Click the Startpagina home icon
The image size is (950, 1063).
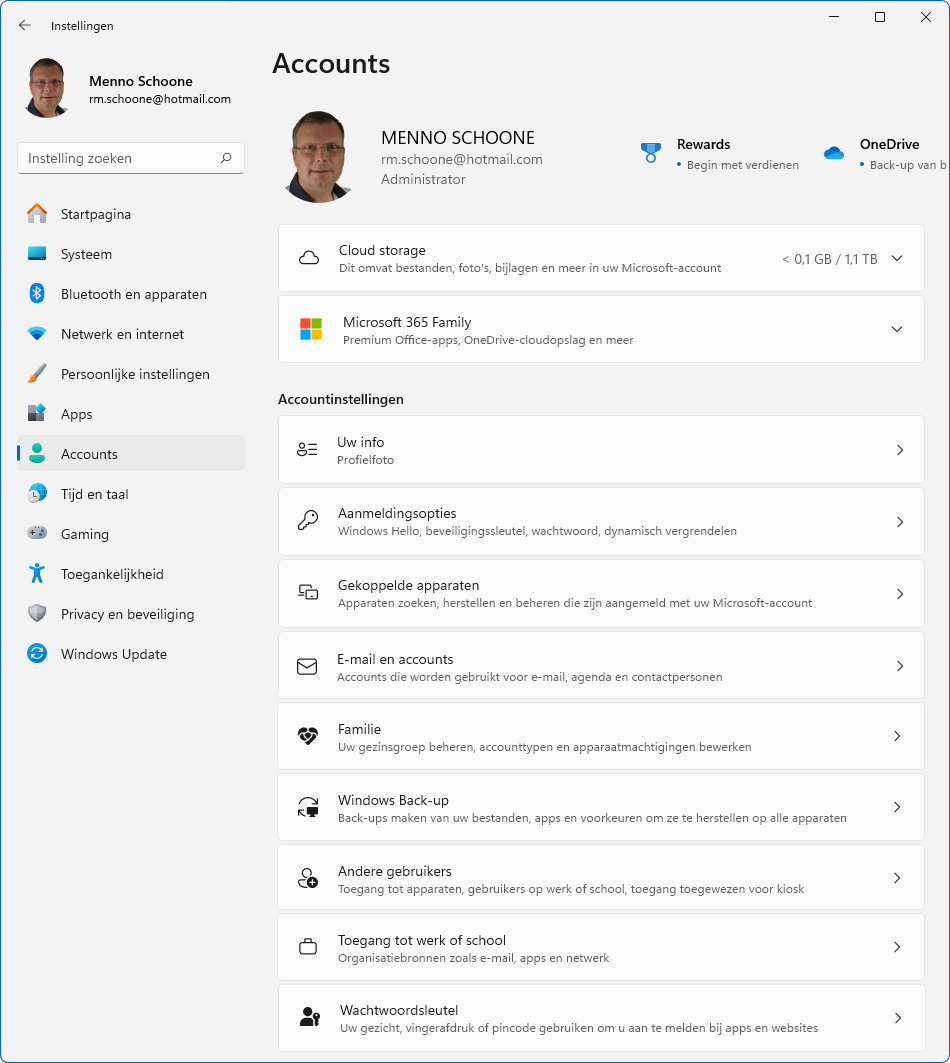[37, 214]
